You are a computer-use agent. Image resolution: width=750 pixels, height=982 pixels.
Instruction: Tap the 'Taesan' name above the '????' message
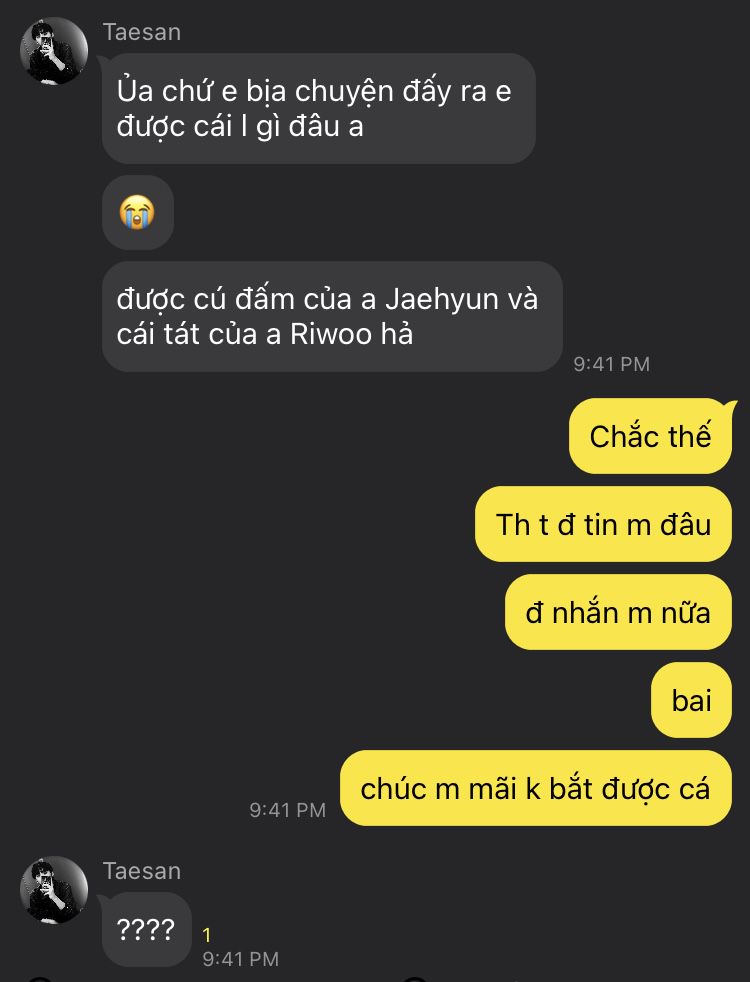click(x=142, y=871)
